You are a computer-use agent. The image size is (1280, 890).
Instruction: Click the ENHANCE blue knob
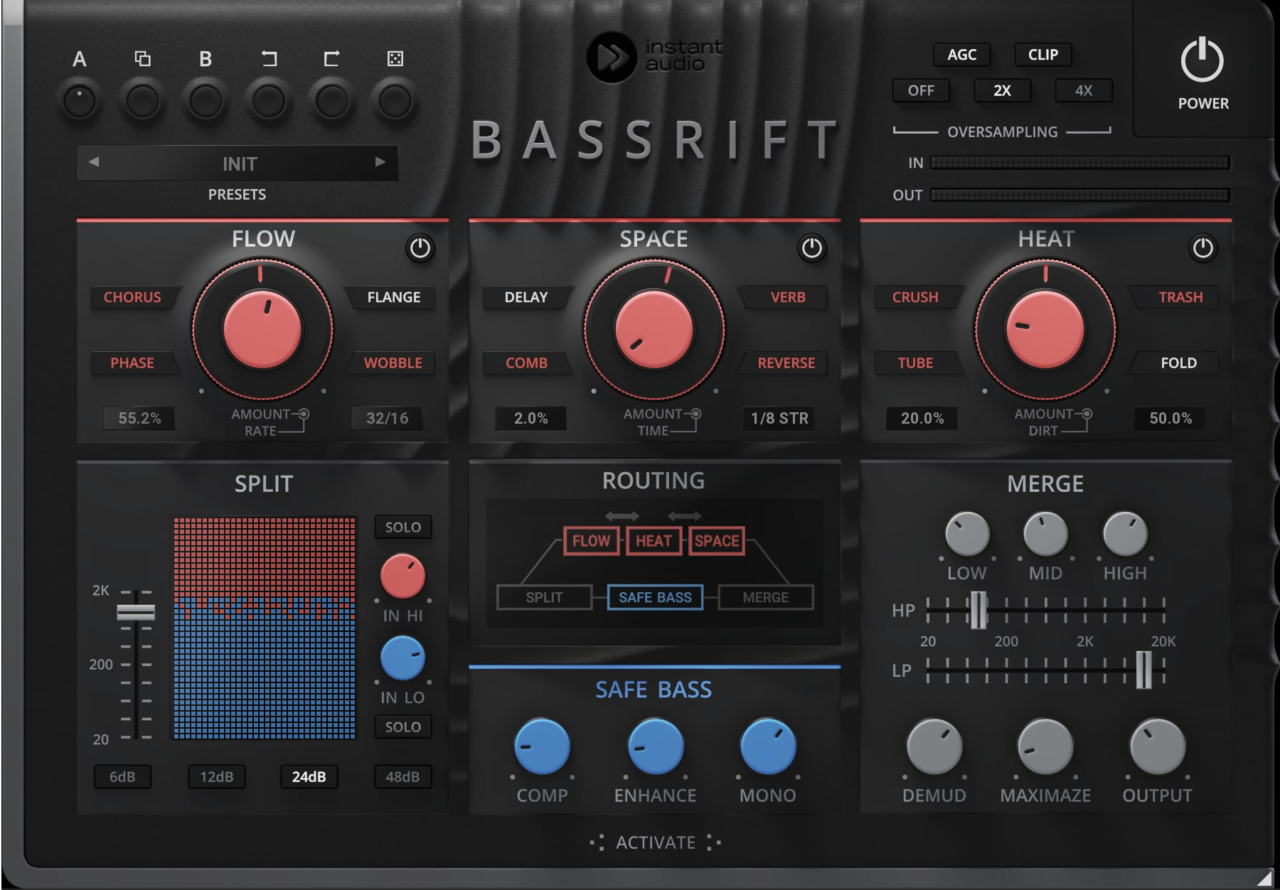point(655,746)
